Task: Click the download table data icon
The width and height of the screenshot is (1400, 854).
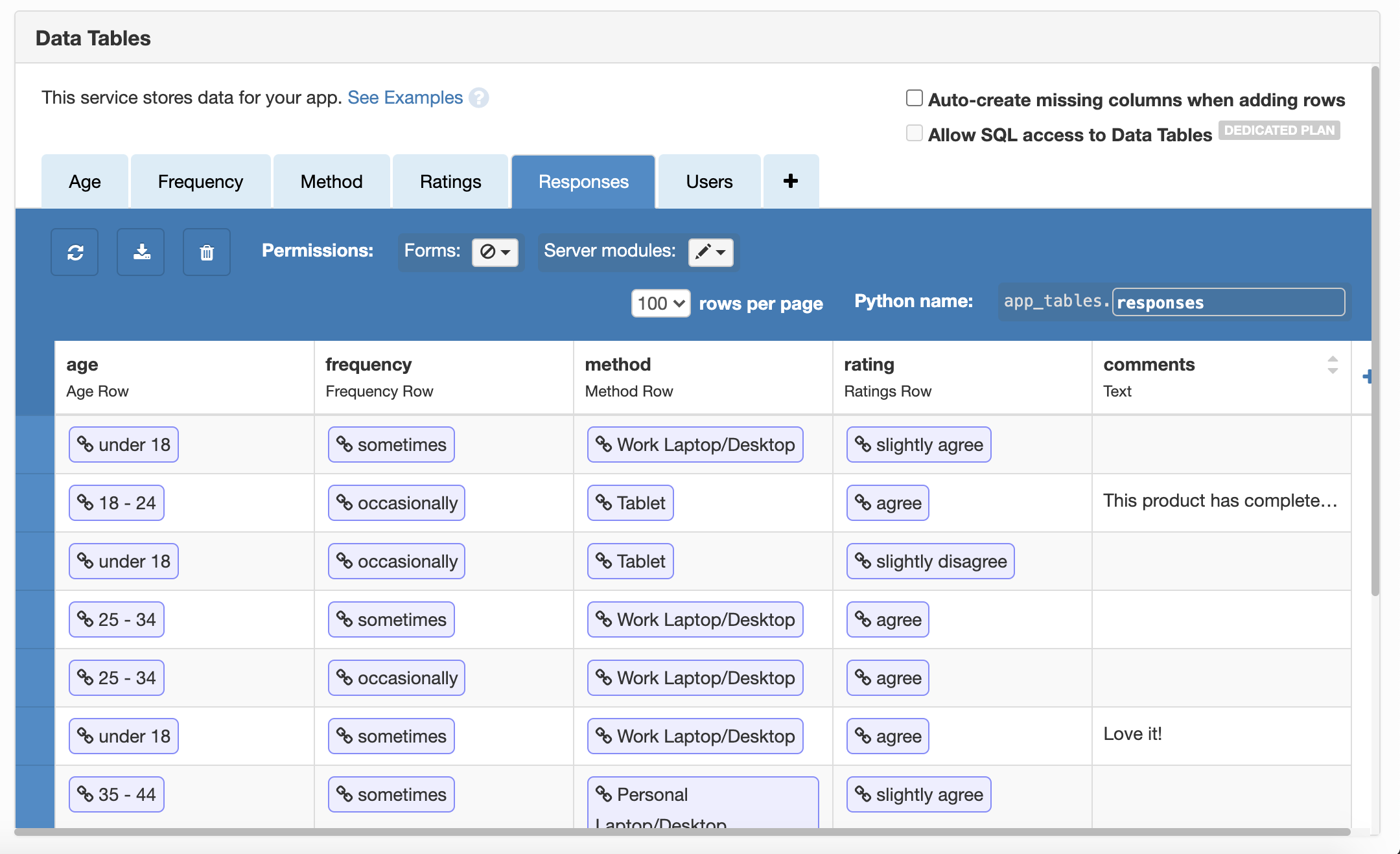Action: point(141,252)
